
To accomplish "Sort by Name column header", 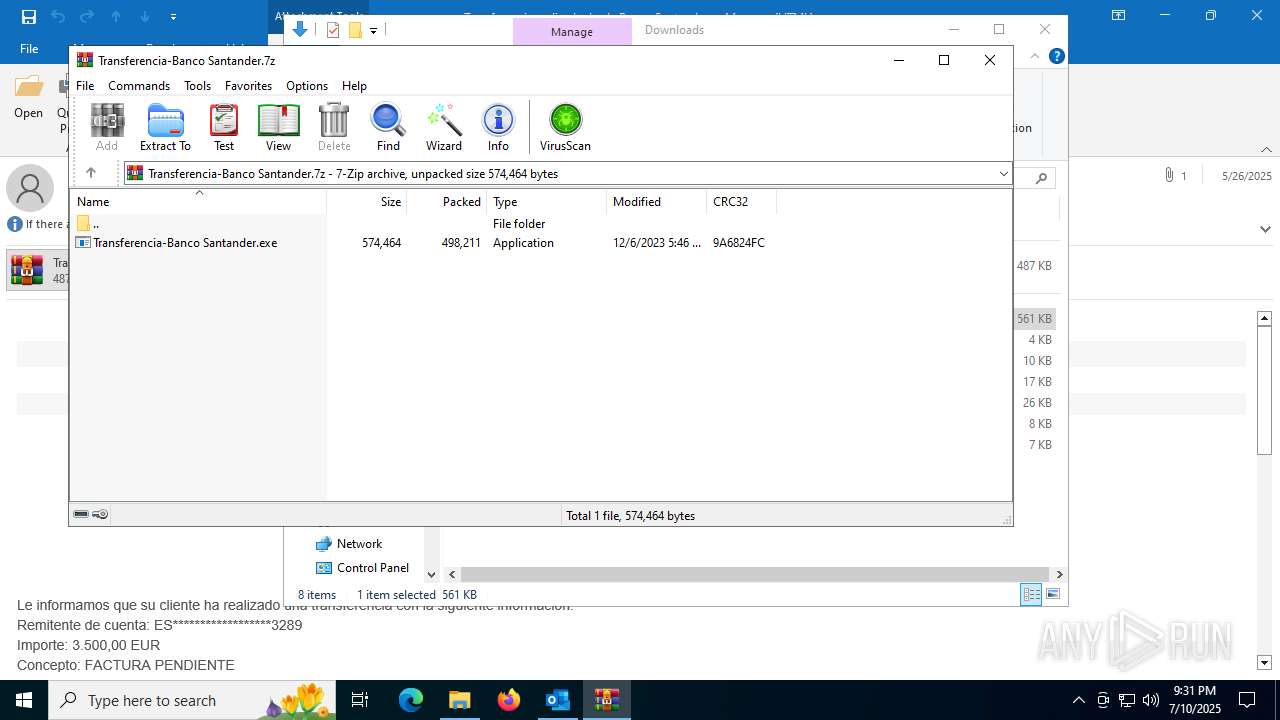I will pos(198,202).
